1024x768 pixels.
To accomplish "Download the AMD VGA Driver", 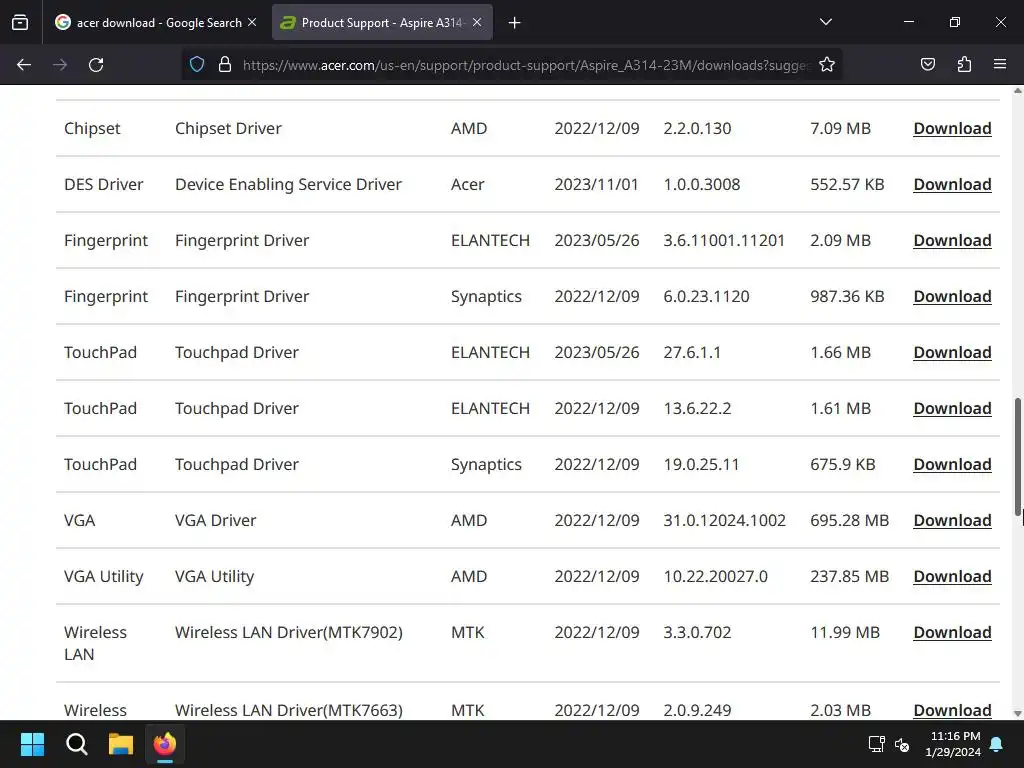I will (952, 520).
